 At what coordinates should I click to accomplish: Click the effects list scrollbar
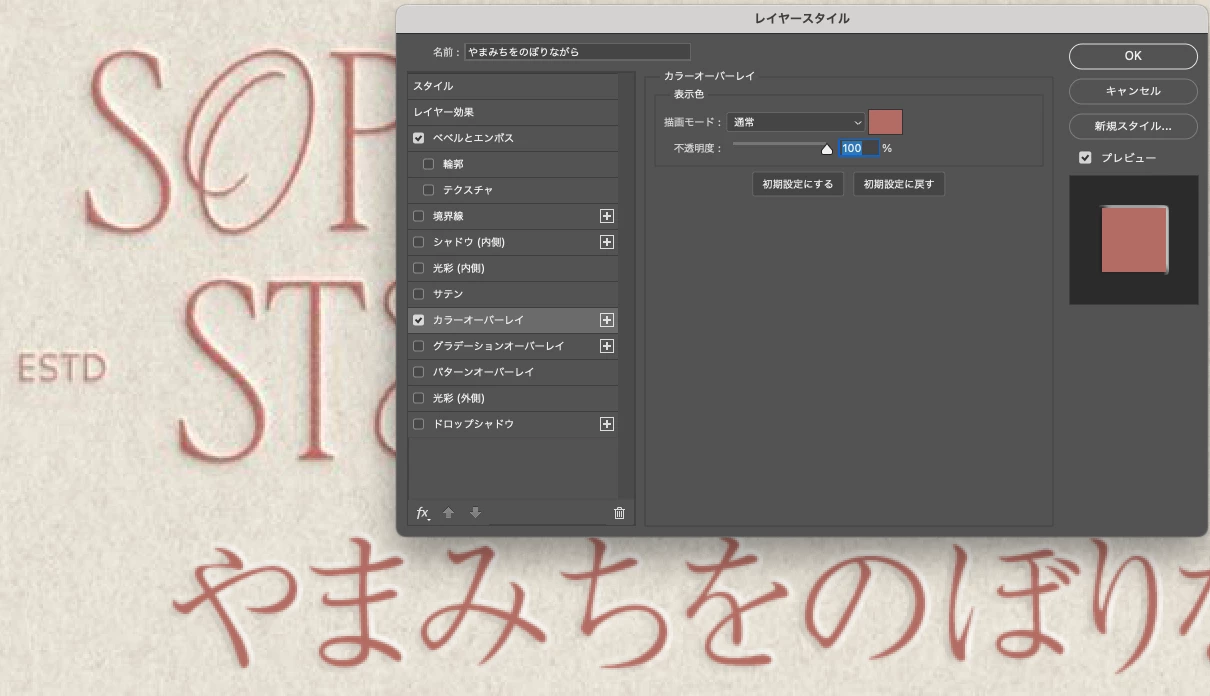(x=627, y=284)
